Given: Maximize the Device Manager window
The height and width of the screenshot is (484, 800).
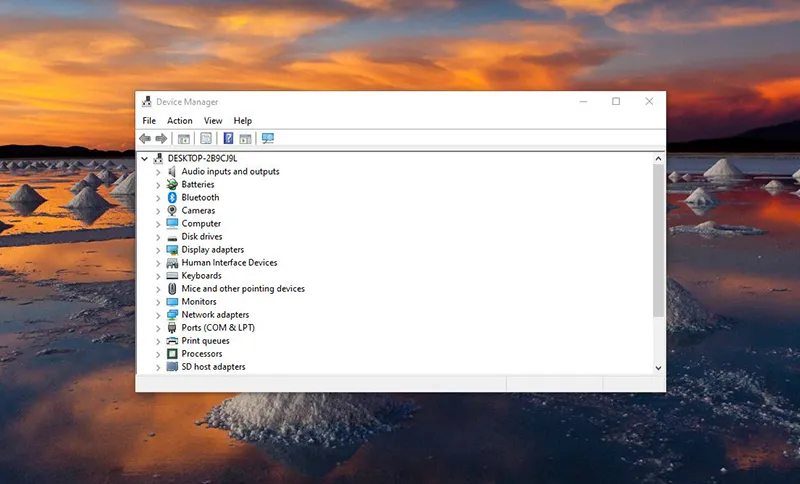Looking at the screenshot, I should 616,101.
